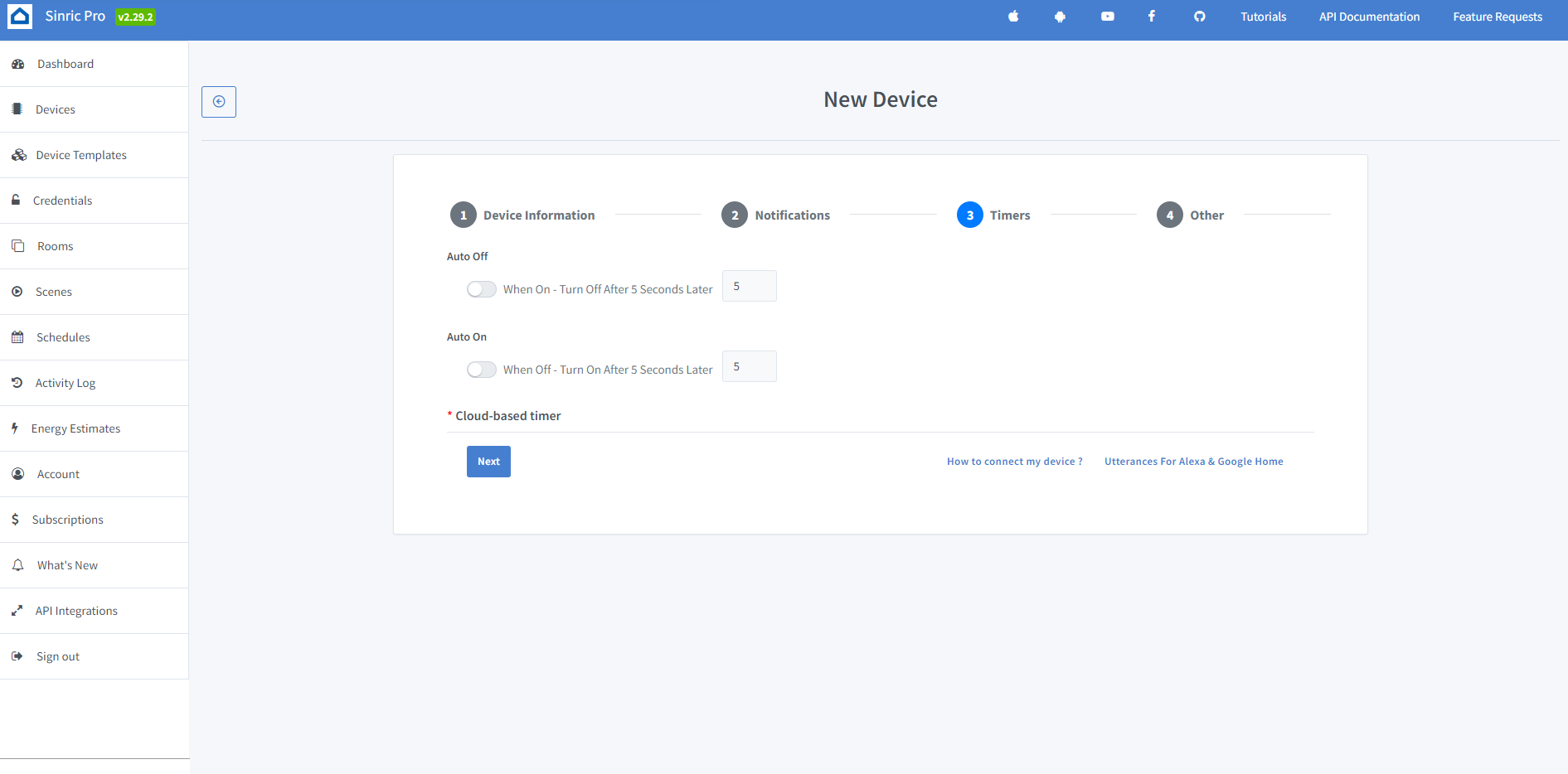This screenshot has width=1568, height=774.
Task: Click the v2.29.2 version badge
Action: [x=135, y=17]
